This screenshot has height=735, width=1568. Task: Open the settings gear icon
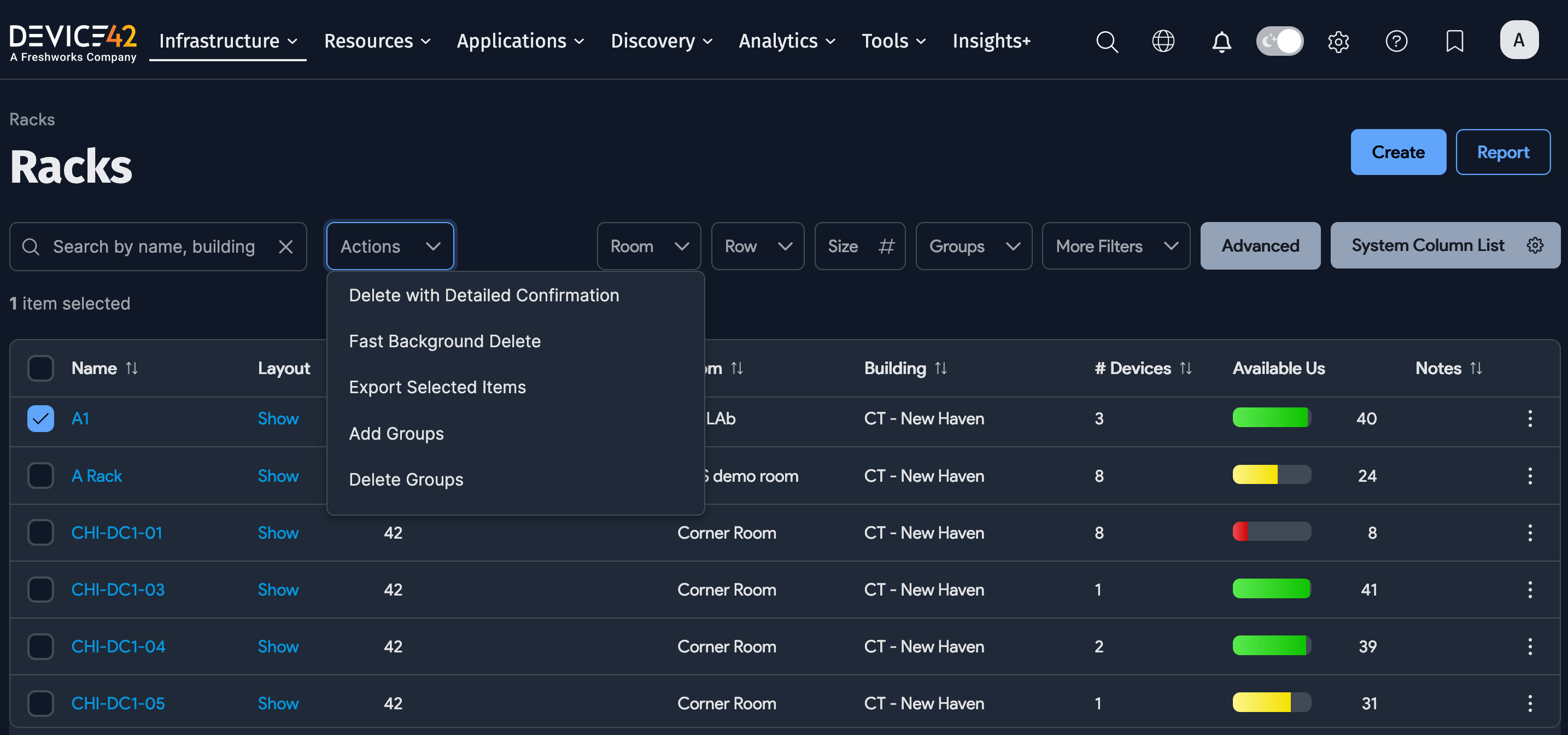click(1338, 42)
